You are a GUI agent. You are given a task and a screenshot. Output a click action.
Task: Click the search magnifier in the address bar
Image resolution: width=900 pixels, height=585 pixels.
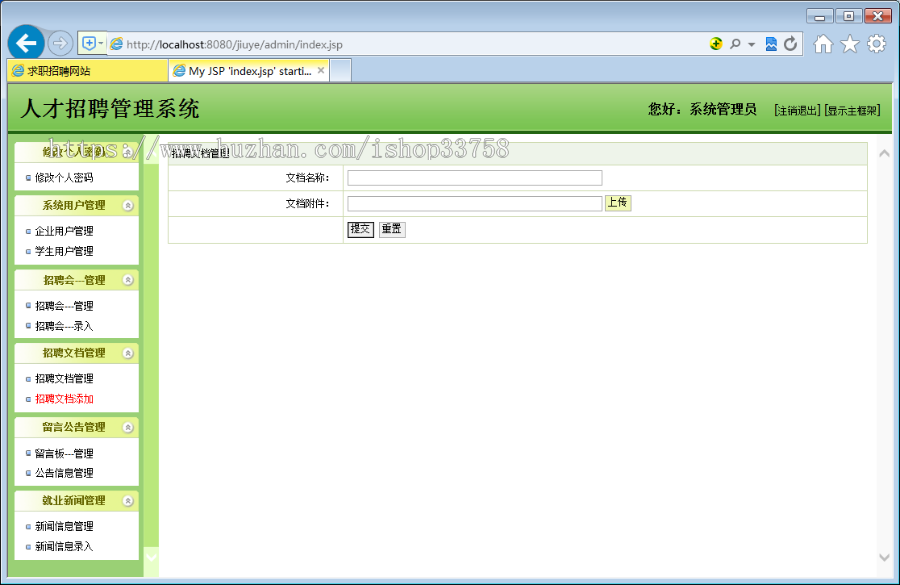(x=736, y=44)
